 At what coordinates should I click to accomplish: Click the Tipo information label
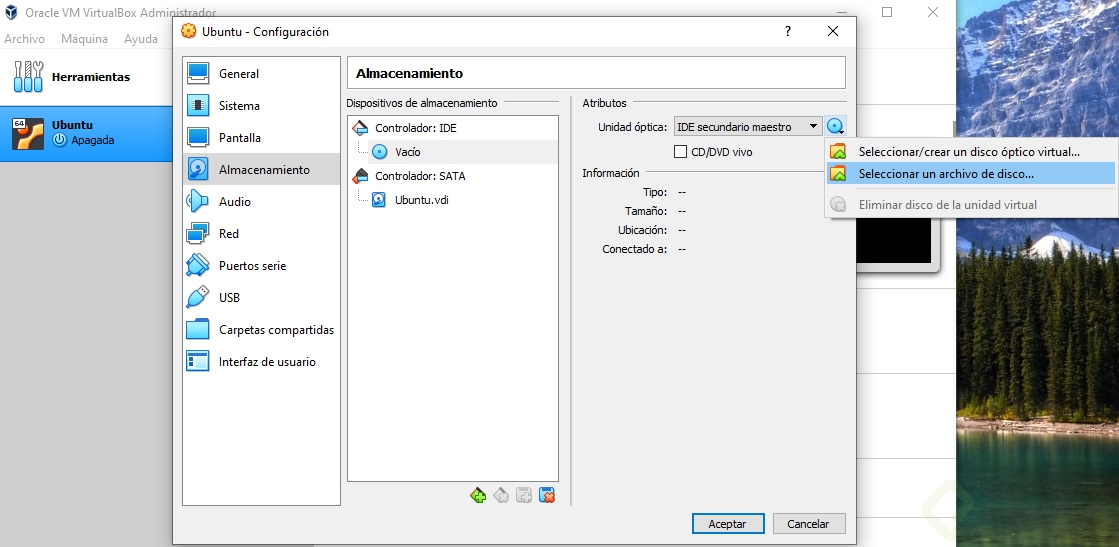coord(654,192)
